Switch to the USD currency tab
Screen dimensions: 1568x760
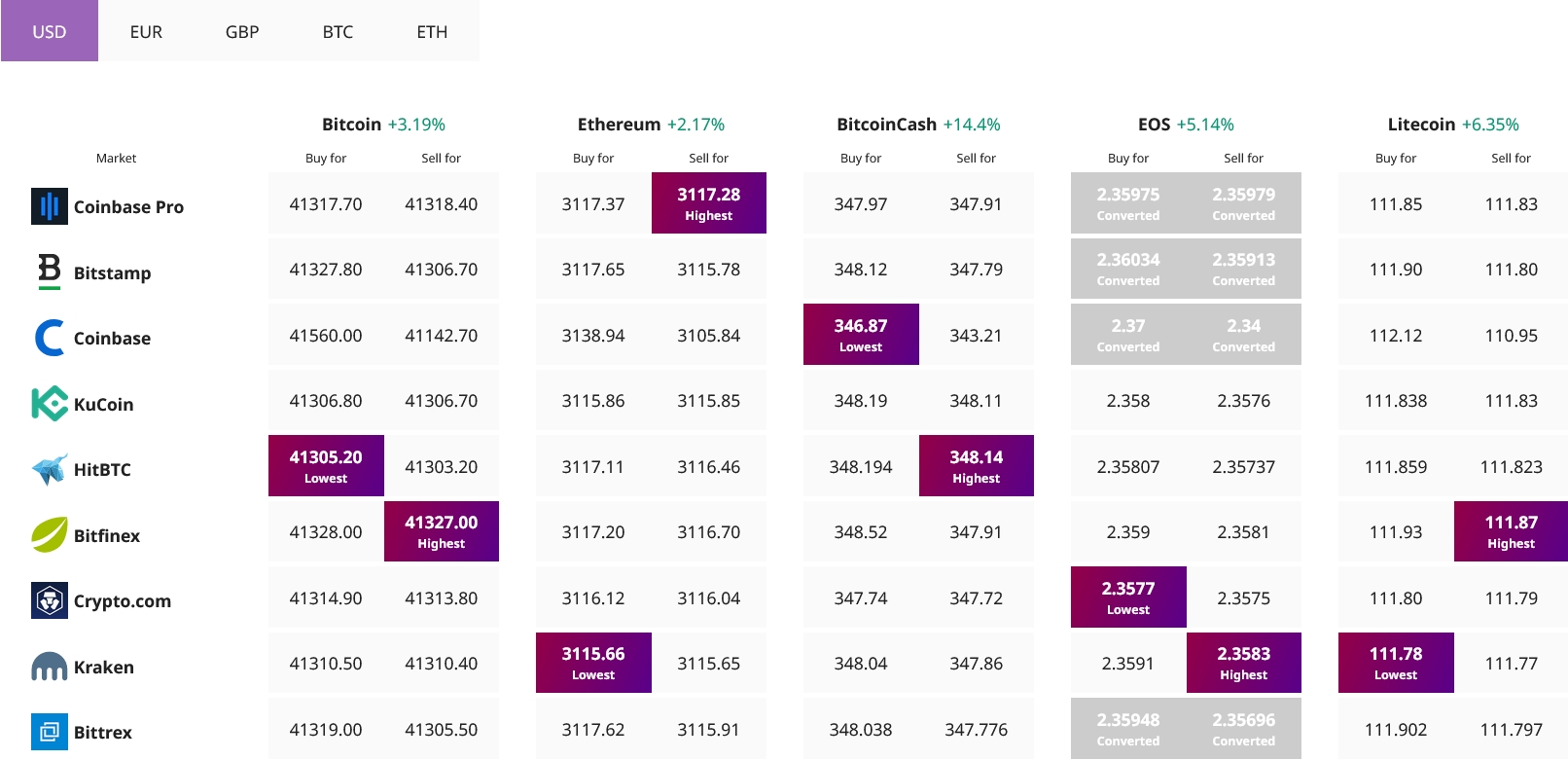point(50,31)
